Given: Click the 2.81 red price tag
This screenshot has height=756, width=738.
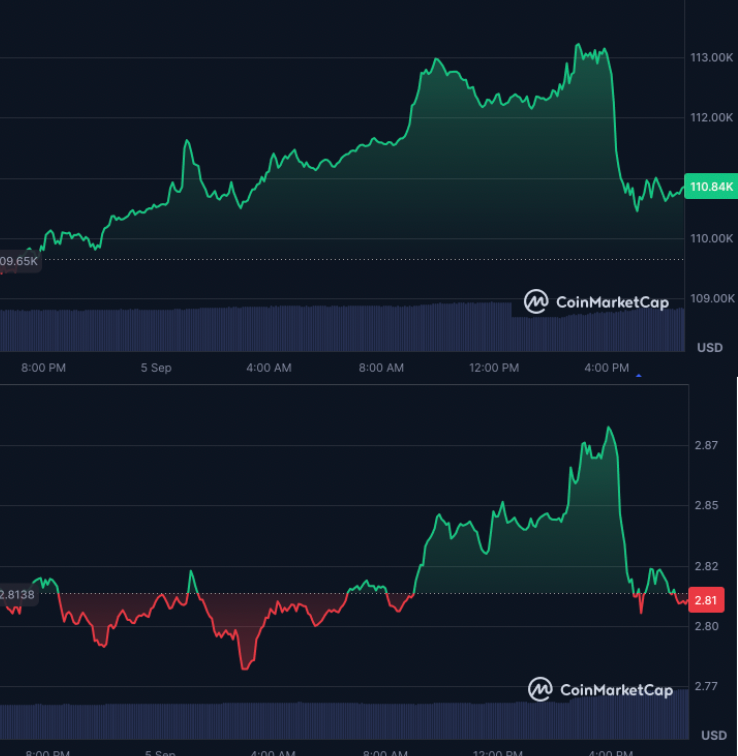Looking at the screenshot, I should [x=706, y=600].
